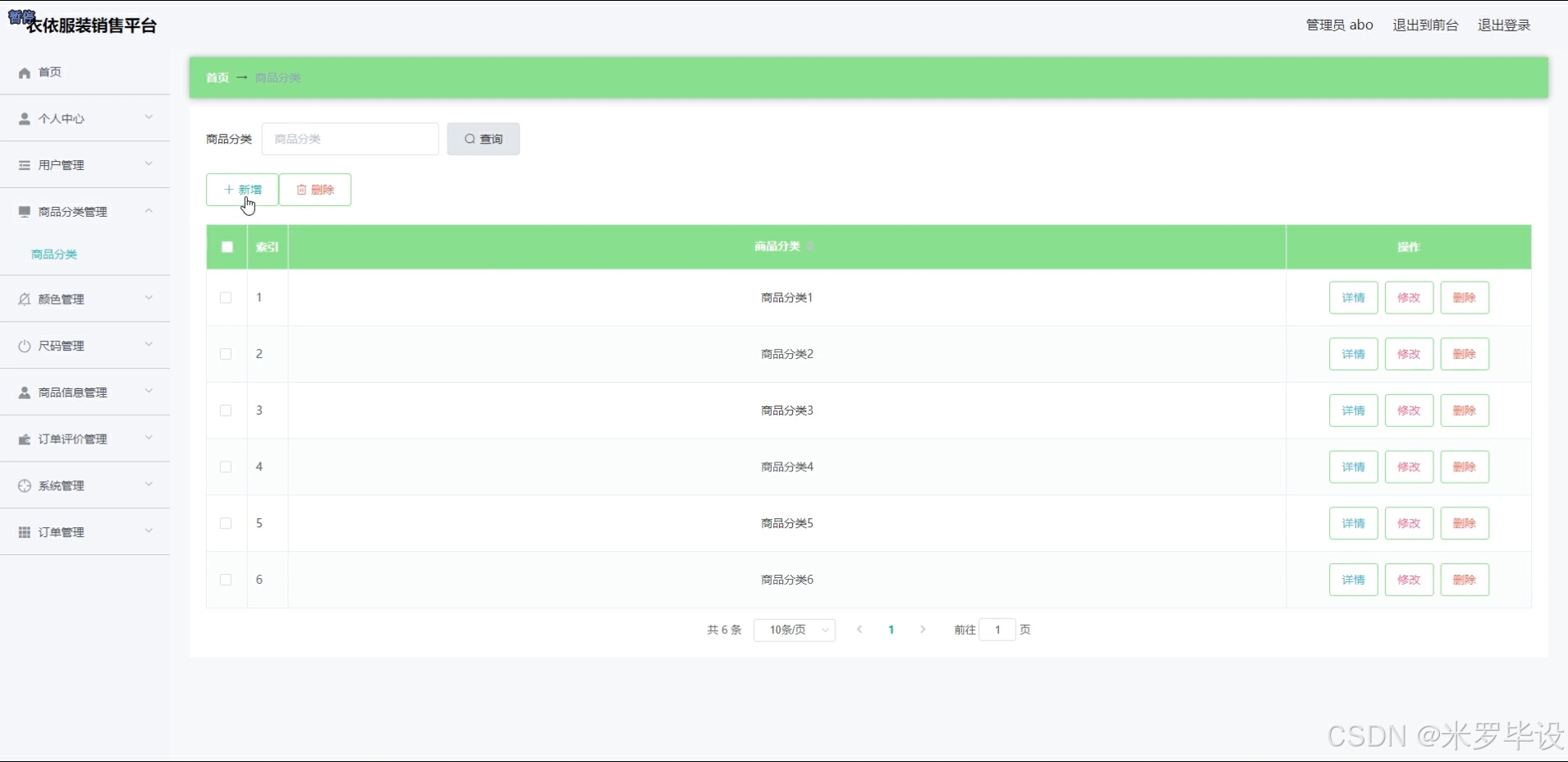
Task: Click the 衣依服装销售平台 title
Action: (91, 25)
